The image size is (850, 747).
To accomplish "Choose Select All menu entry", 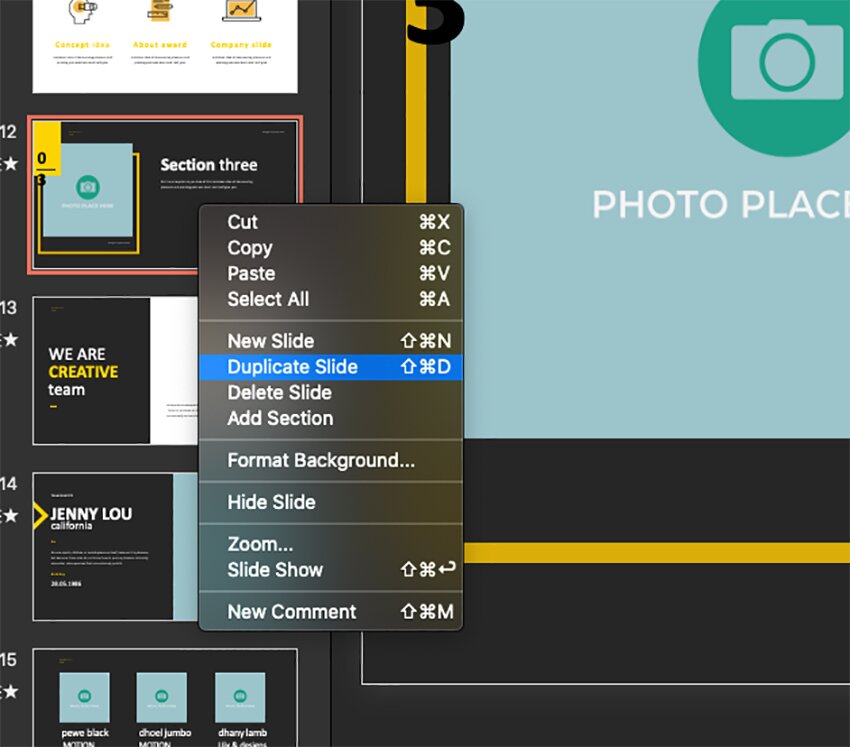I will (268, 299).
